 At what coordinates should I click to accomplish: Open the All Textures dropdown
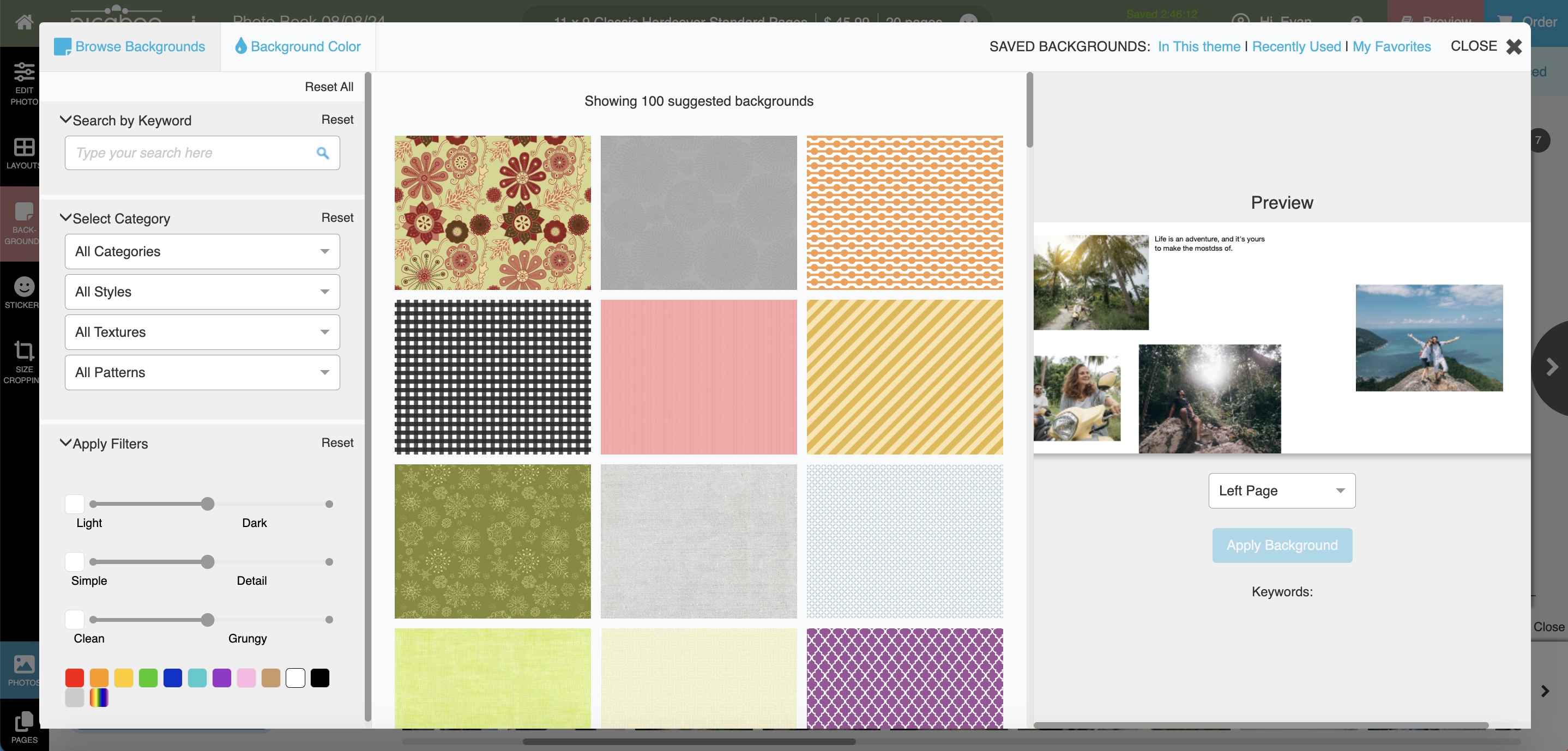pyautogui.click(x=202, y=332)
